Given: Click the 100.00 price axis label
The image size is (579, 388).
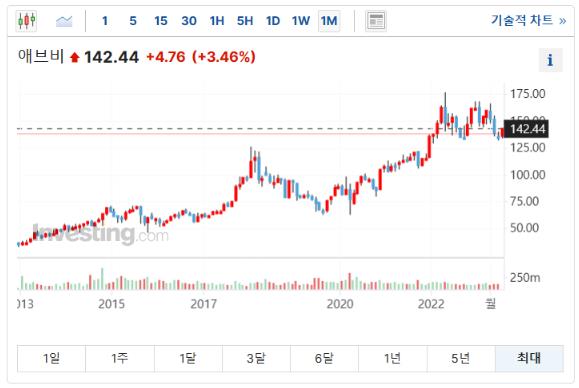Looking at the screenshot, I should click(x=527, y=175).
